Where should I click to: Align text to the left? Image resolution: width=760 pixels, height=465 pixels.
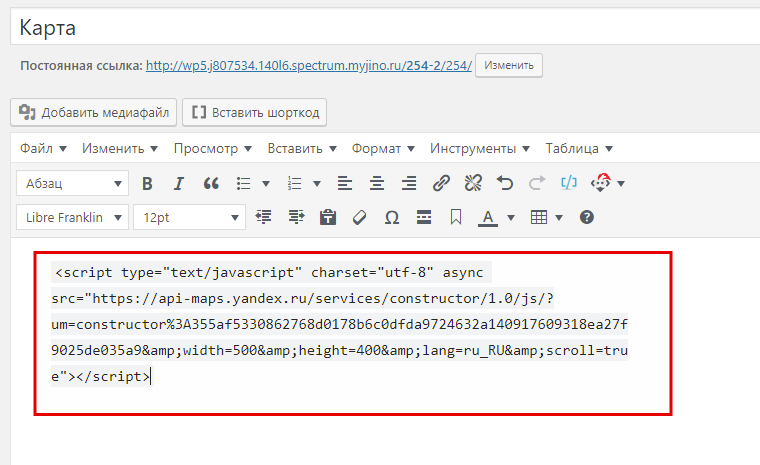pos(345,183)
